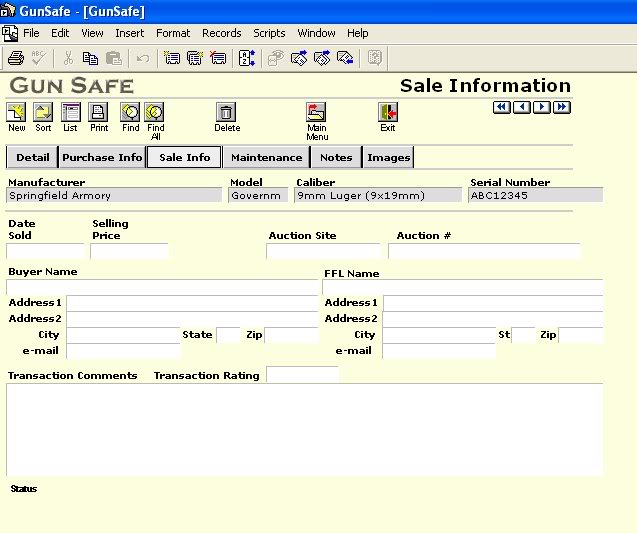This screenshot has height=533, width=637.
Task: Click the Date Sold field
Action: [x=45, y=251]
